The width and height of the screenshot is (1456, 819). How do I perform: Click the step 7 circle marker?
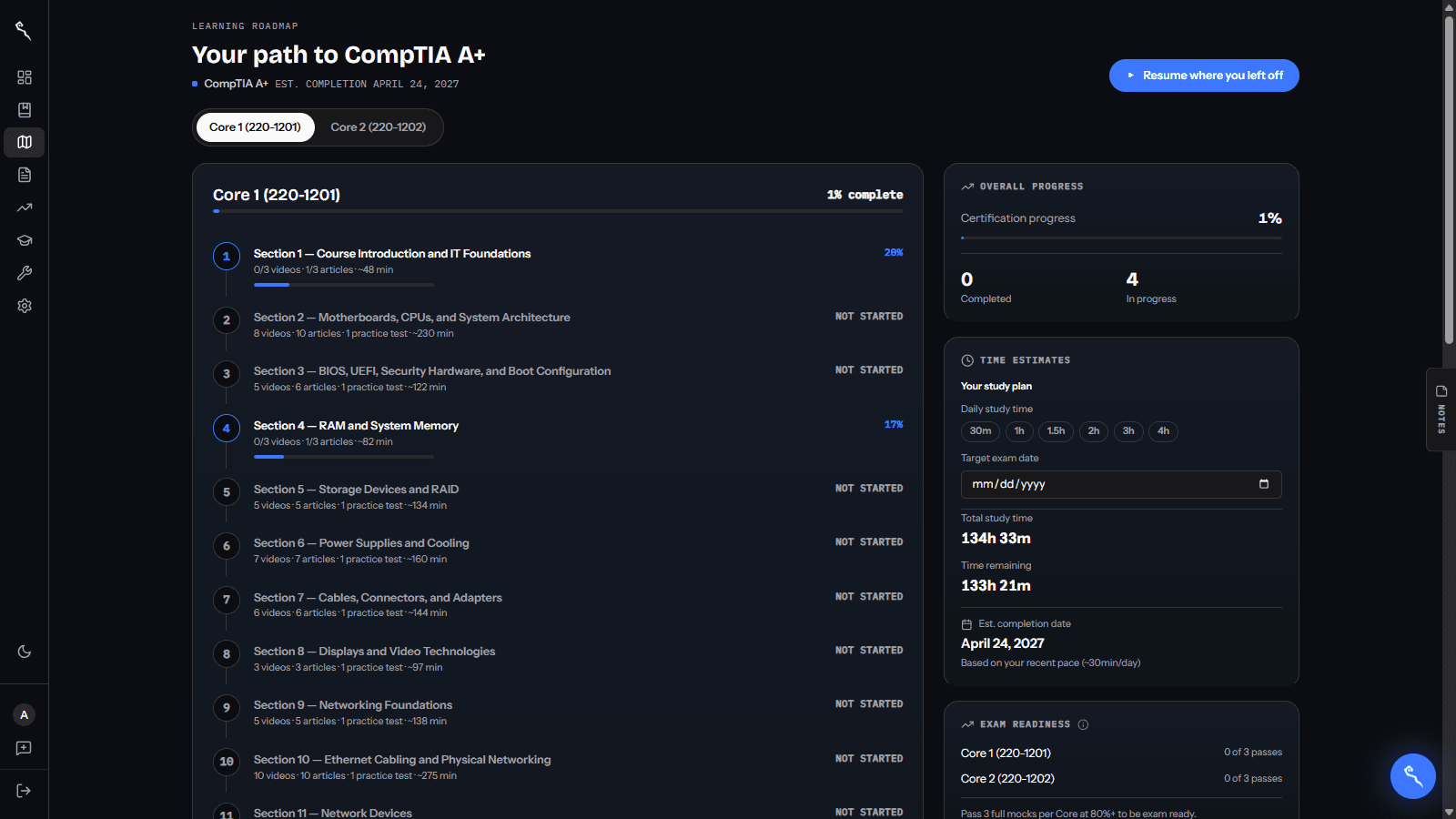click(x=227, y=600)
